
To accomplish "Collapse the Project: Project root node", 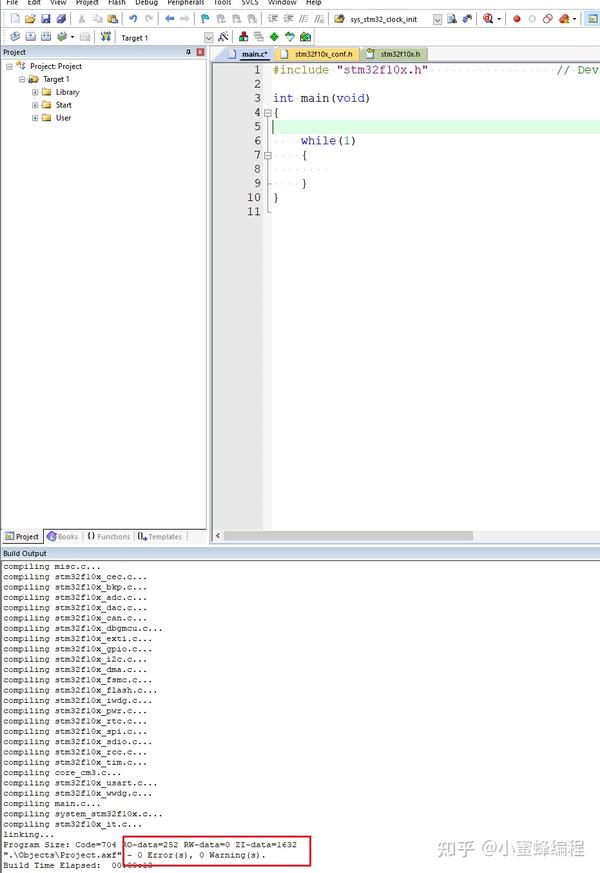I will 9,66.
